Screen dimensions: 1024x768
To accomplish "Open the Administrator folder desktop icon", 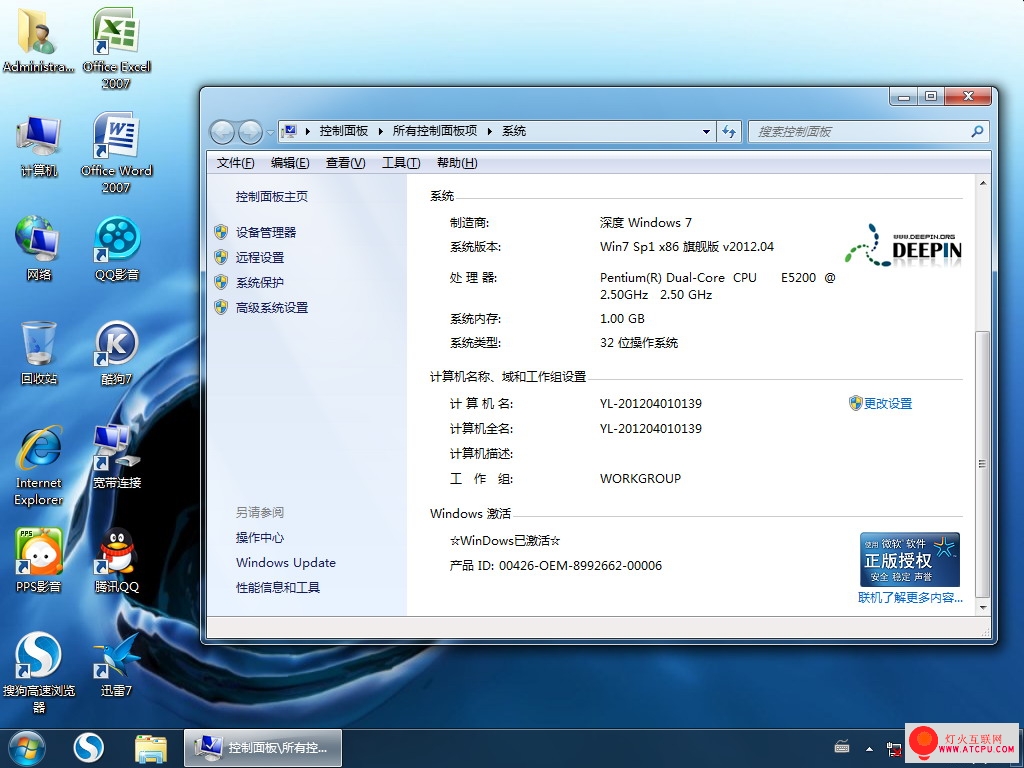I will (38, 39).
